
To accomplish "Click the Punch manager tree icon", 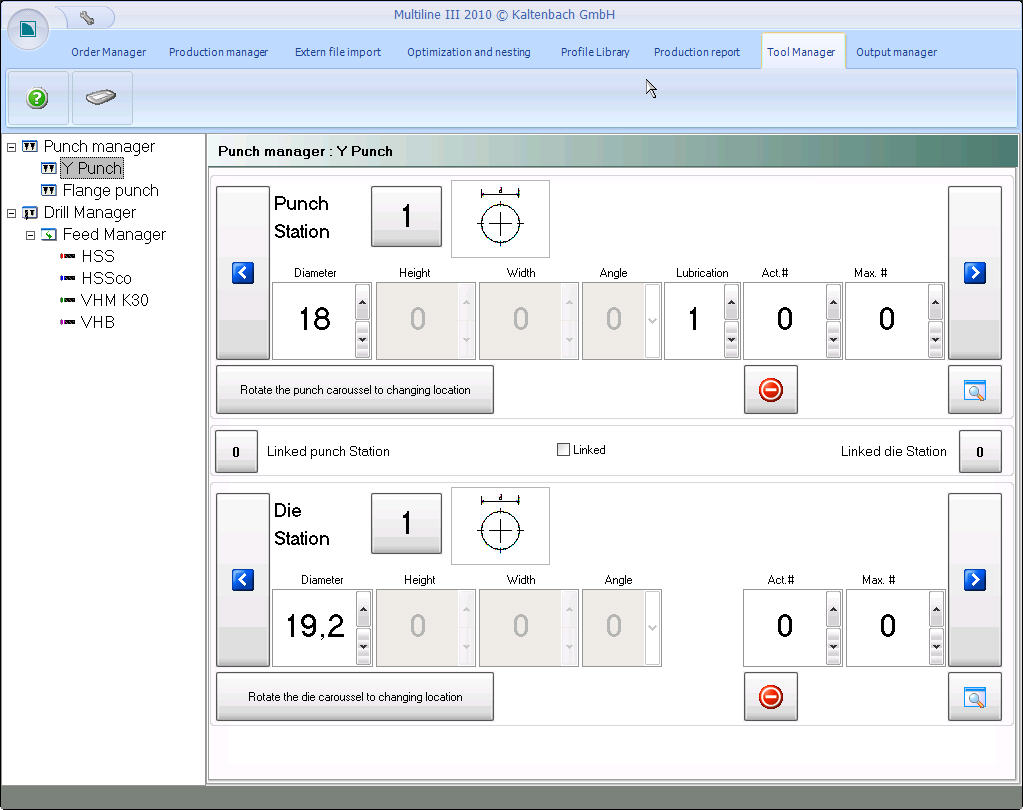I will [x=29, y=146].
